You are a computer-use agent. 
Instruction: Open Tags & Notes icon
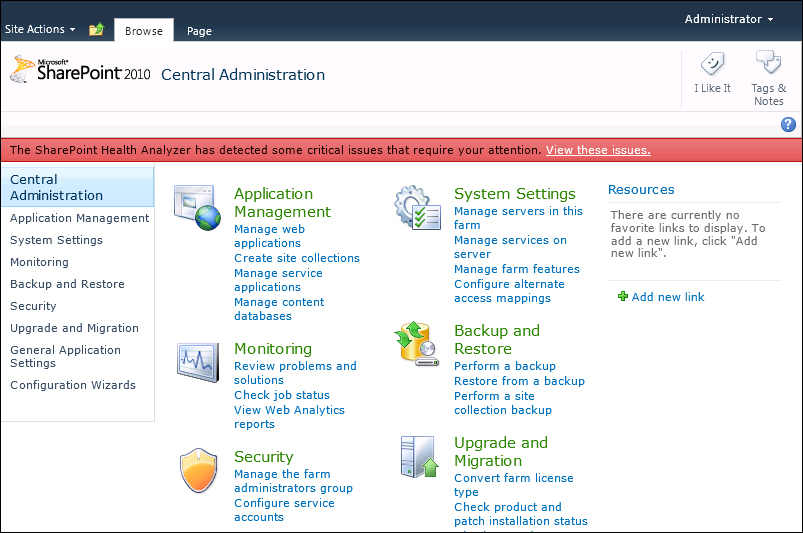click(x=768, y=62)
